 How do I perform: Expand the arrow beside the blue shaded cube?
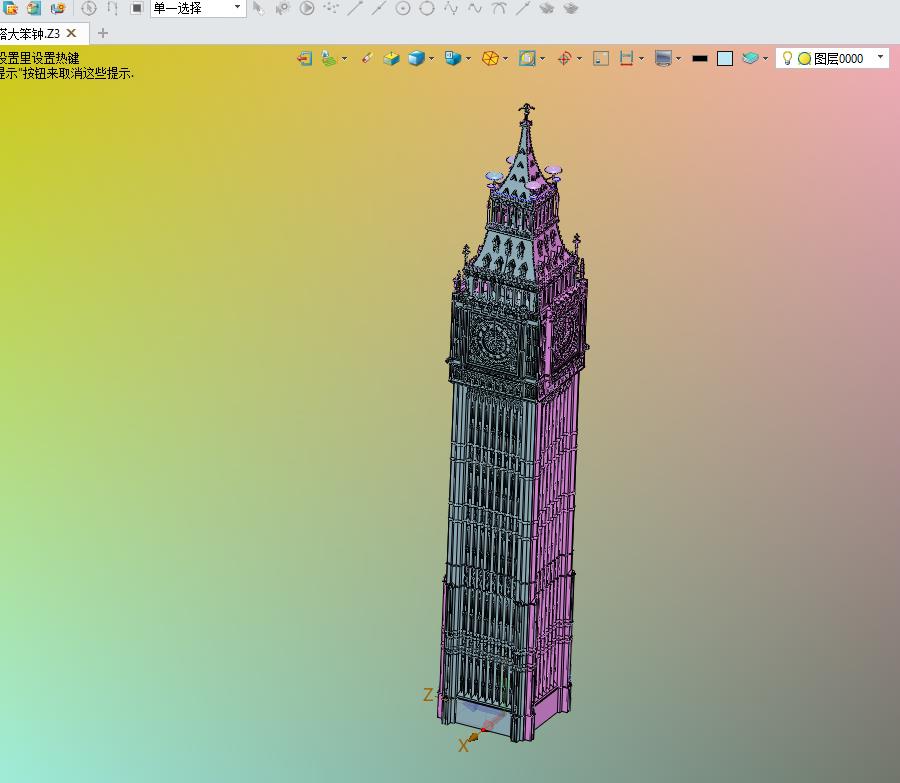(x=431, y=59)
